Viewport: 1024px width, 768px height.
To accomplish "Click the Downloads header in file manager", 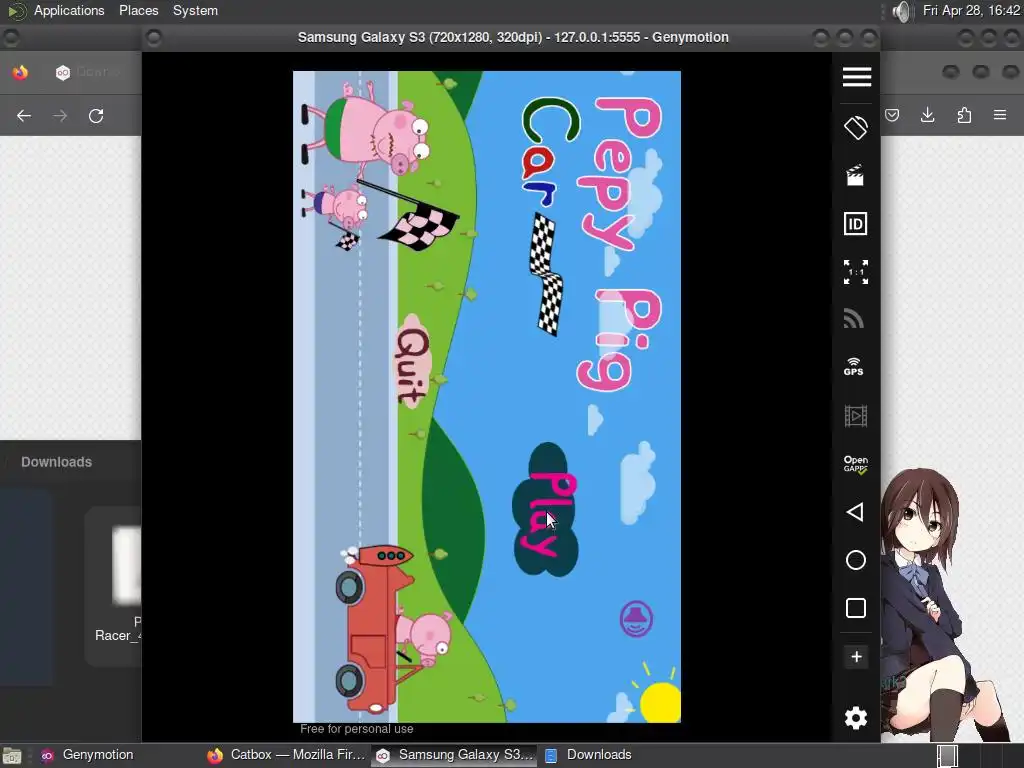I will coord(57,462).
